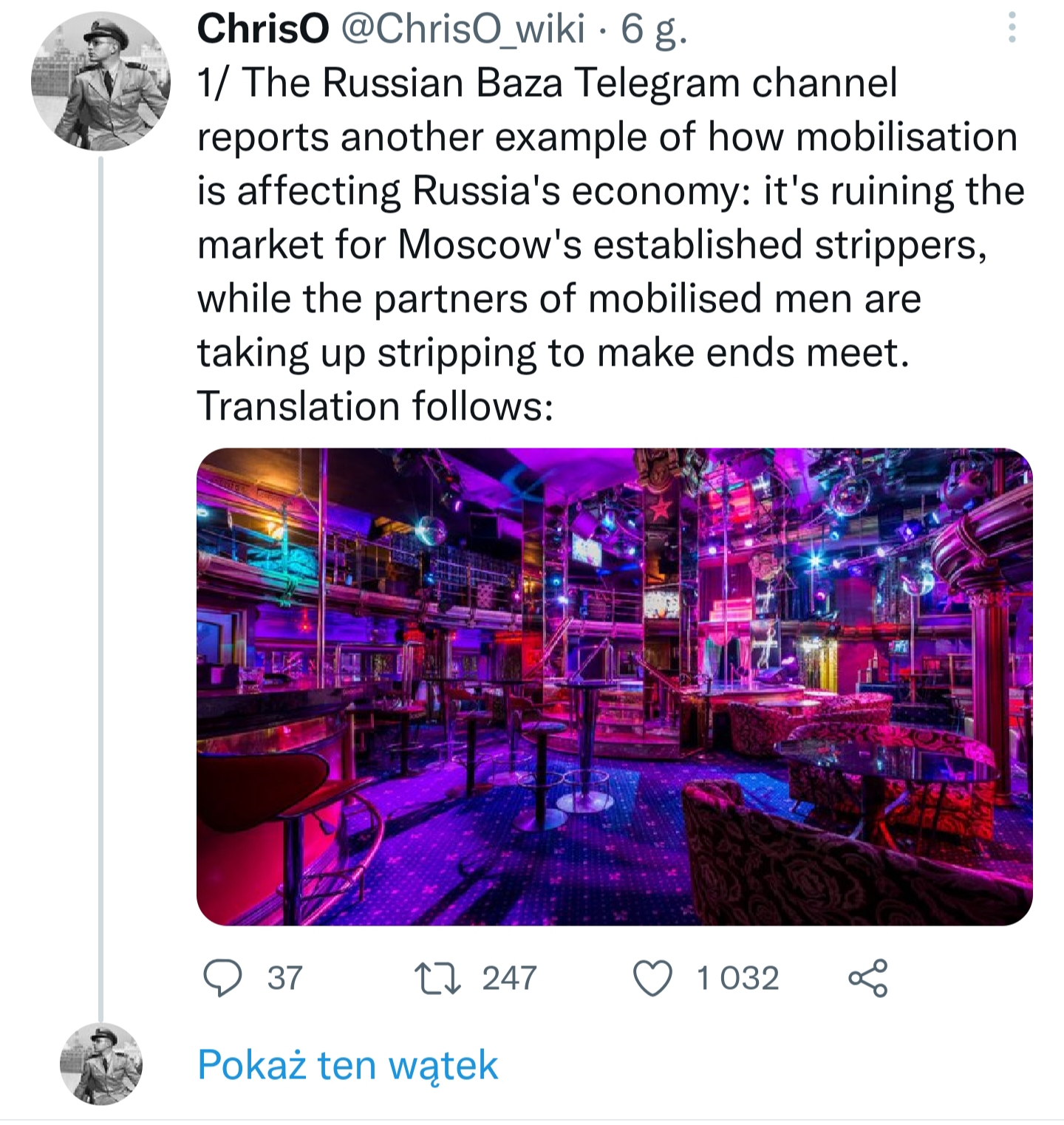Click the reply count 37
The height and width of the screenshot is (1125, 1064).
(x=285, y=978)
